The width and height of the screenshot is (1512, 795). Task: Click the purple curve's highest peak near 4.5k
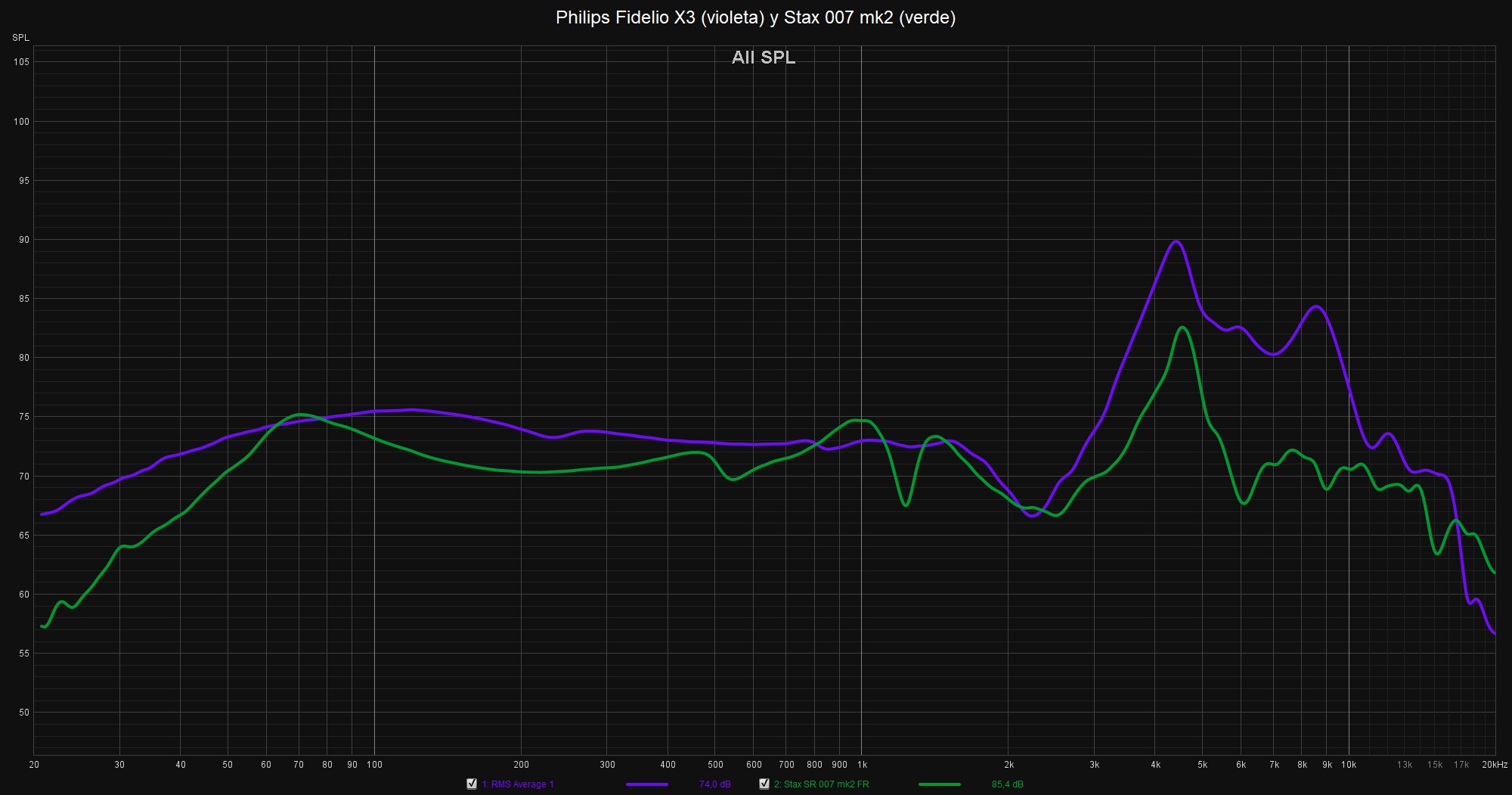(1176, 241)
